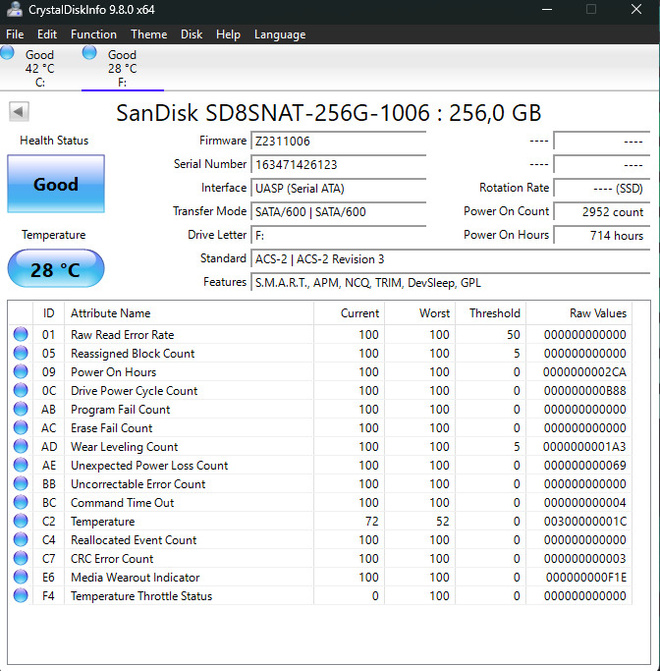
Task: Click raw value 000000000F1E
Action: (586, 577)
